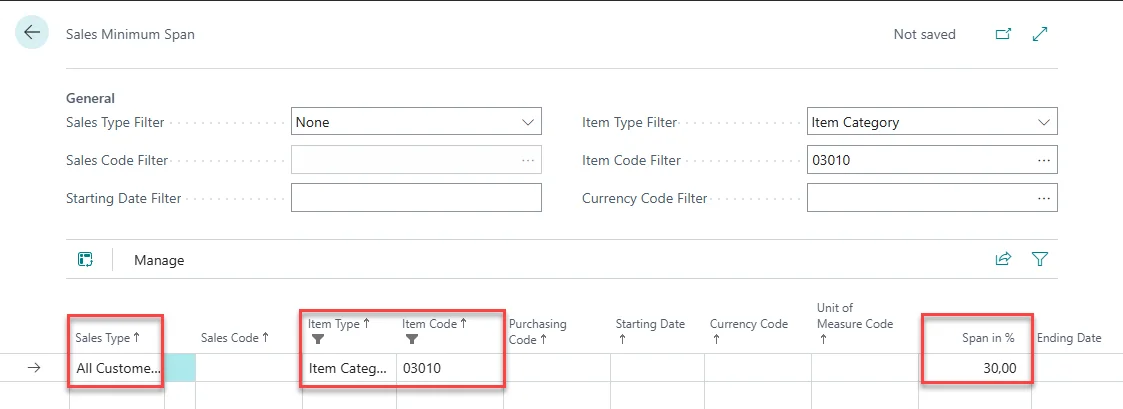Toggle the filter pane funnel icon

(1040, 259)
